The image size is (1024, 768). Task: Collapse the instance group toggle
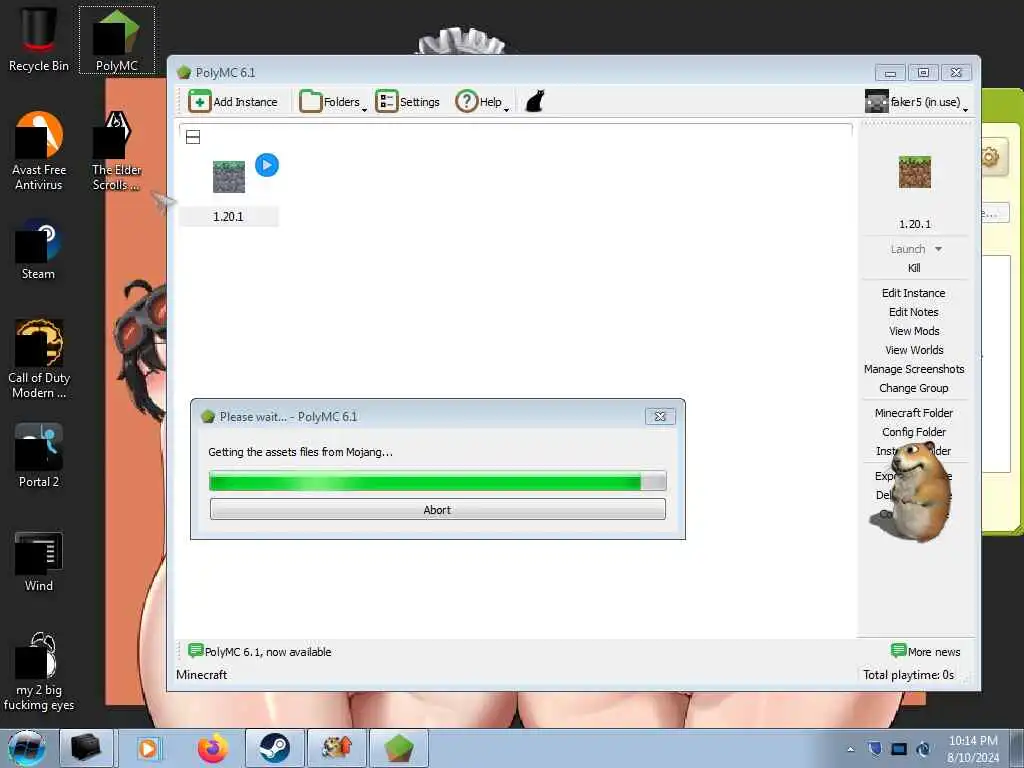193,137
